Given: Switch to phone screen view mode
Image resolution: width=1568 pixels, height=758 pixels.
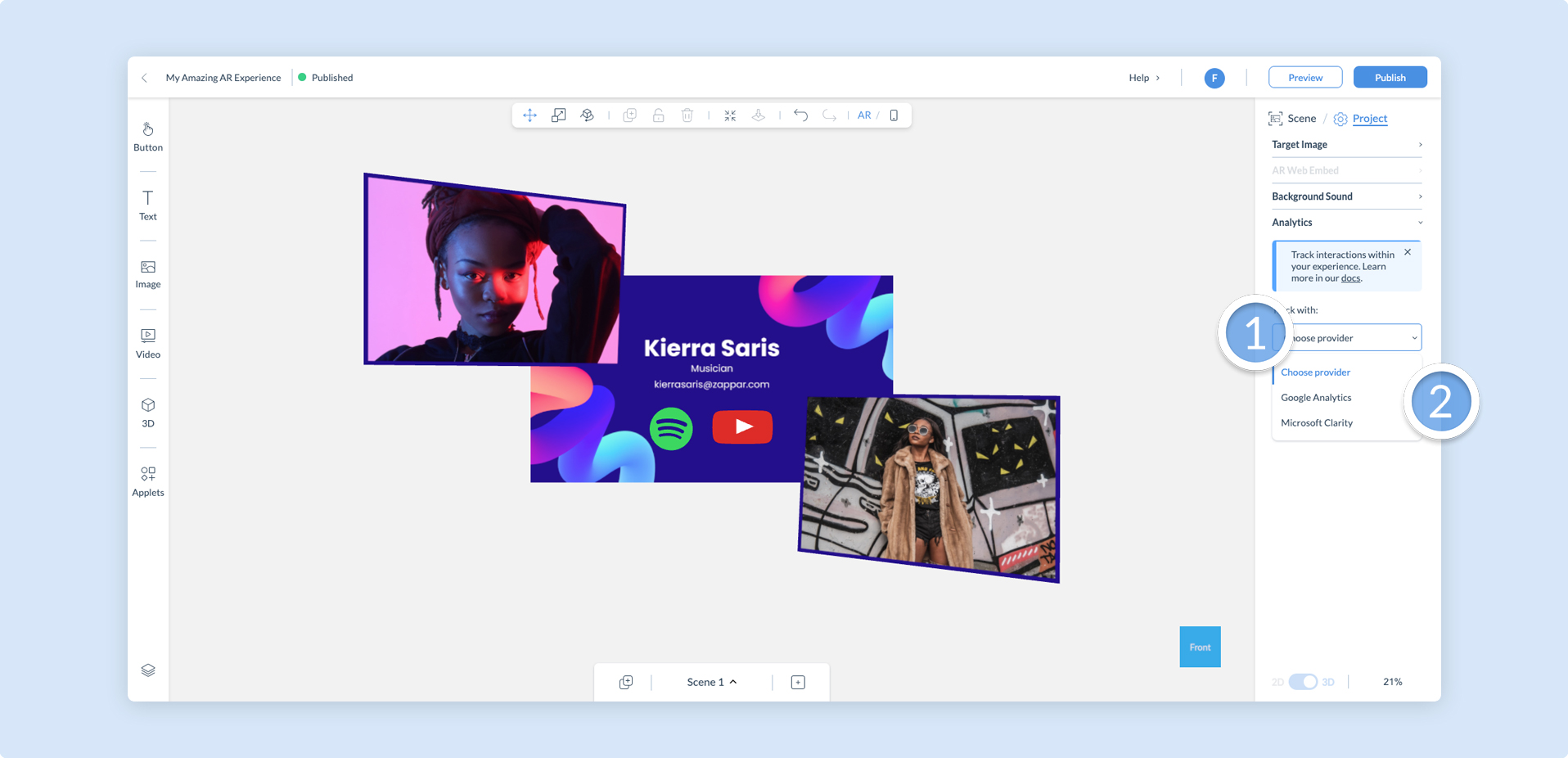Looking at the screenshot, I should pyautogui.click(x=894, y=115).
